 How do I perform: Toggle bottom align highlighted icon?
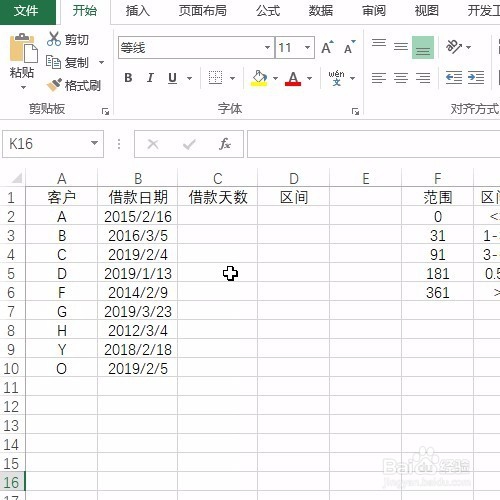(x=423, y=47)
